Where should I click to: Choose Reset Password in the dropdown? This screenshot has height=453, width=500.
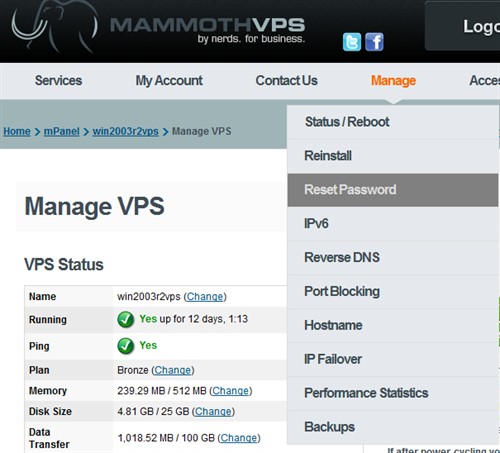coord(393,190)
